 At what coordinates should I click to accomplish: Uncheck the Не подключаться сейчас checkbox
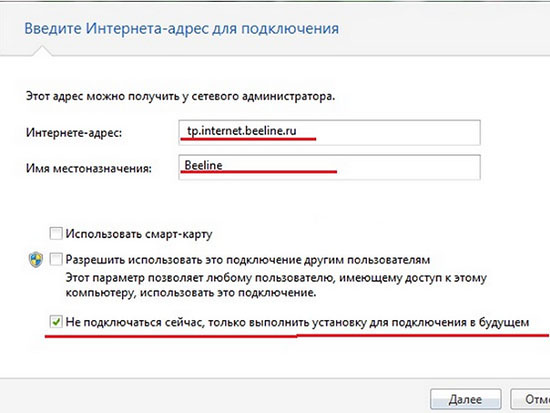56,322
